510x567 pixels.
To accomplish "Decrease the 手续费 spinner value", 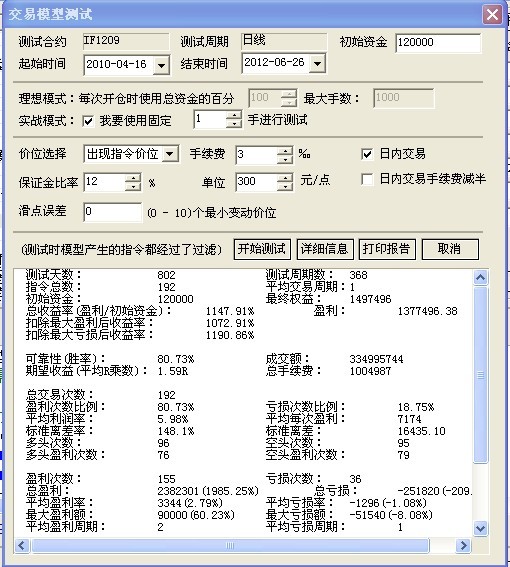I will point(285,159).
